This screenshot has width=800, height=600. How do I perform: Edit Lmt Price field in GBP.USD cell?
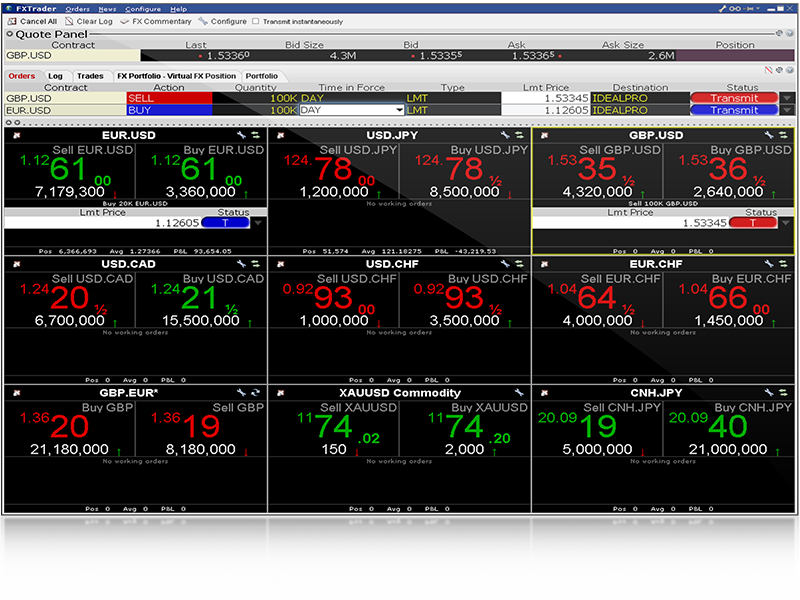point(630,223)
